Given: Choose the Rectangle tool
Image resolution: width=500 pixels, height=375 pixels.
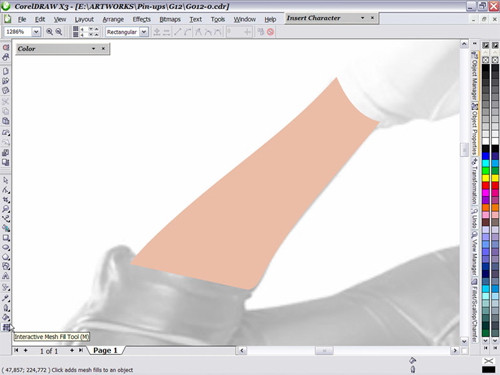Looking at the screenshot, I should coord(5,238).
